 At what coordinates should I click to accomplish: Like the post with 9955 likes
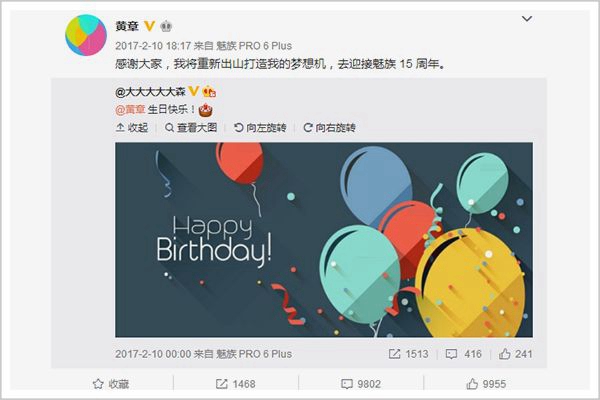tap(486, 384)
